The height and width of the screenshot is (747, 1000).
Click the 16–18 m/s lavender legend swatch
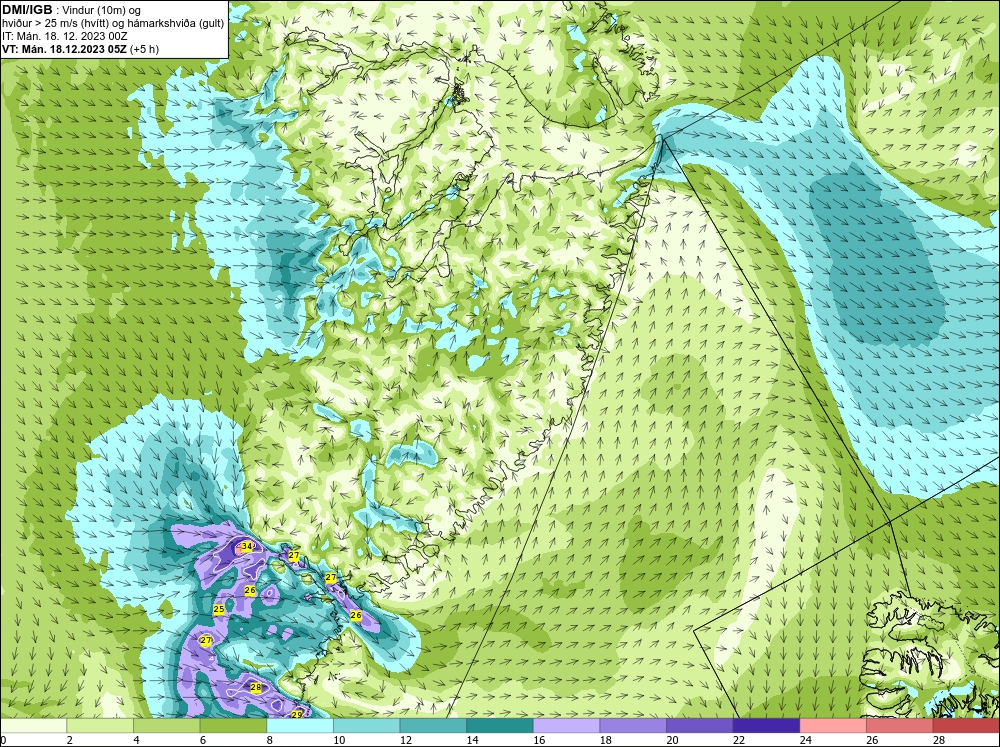[566, 726]
